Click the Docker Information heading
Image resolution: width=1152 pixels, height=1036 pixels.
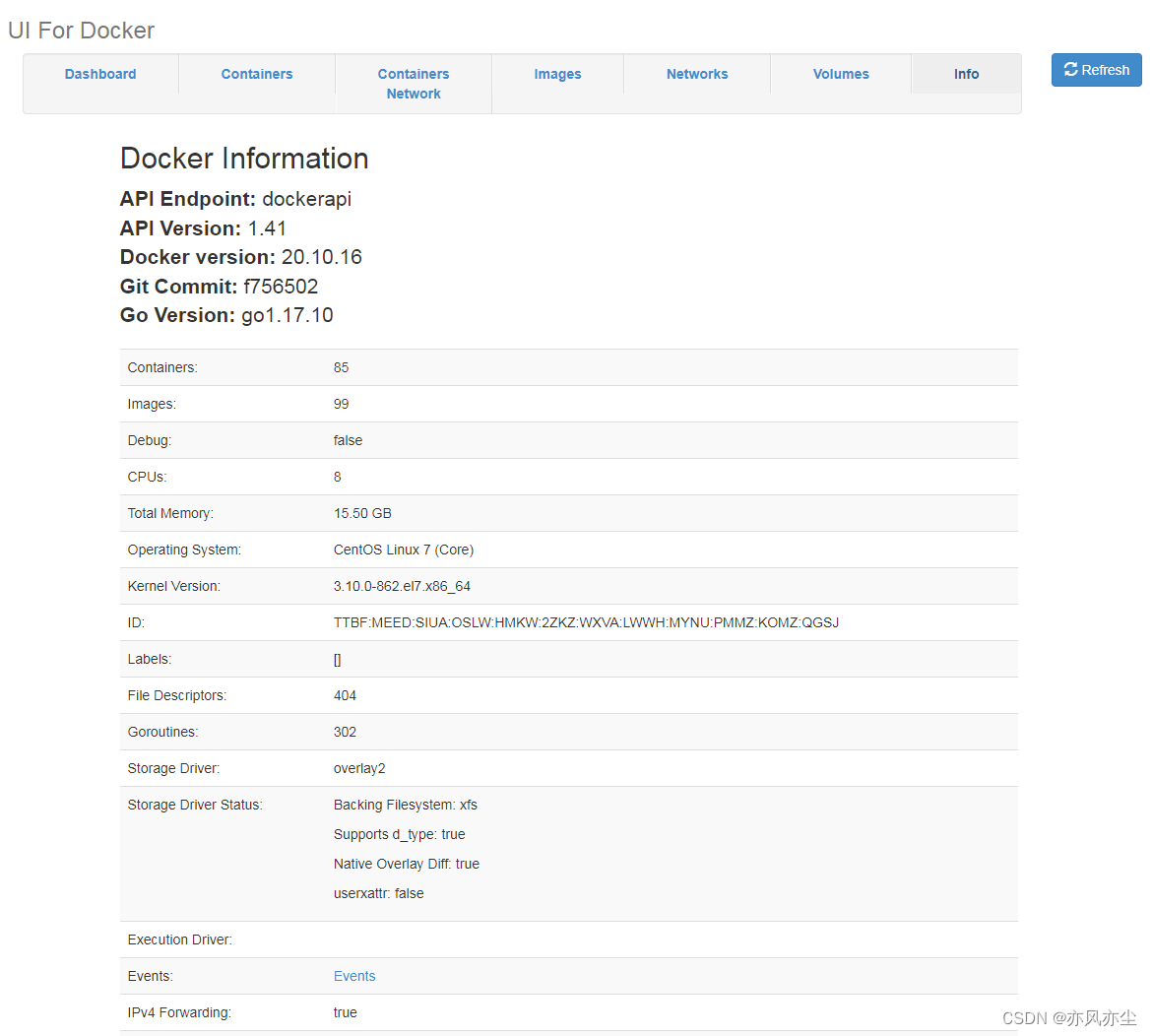pyautogui.click(x=244, y=159)
